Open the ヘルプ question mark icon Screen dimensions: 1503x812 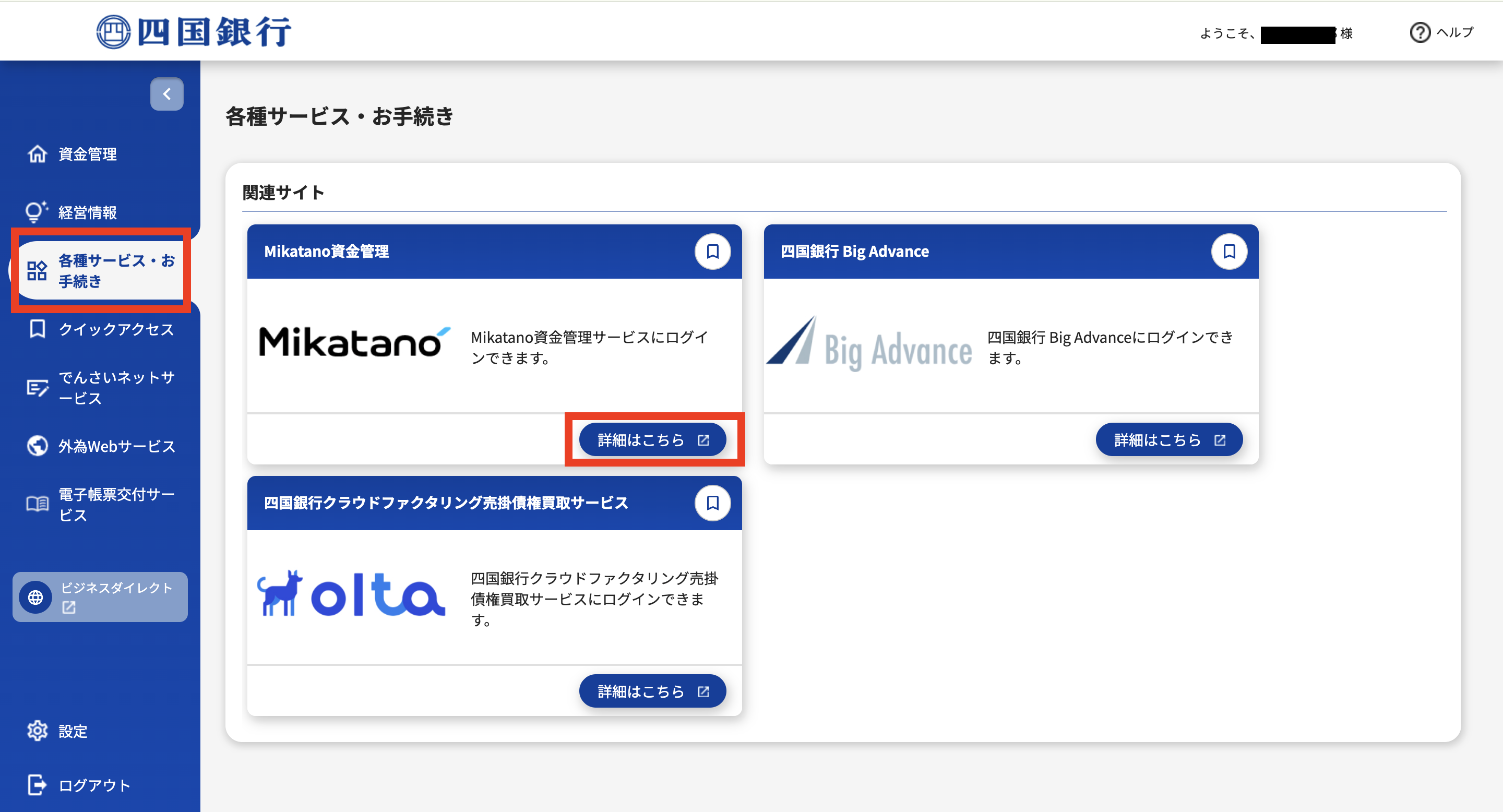click(1419, 32)
